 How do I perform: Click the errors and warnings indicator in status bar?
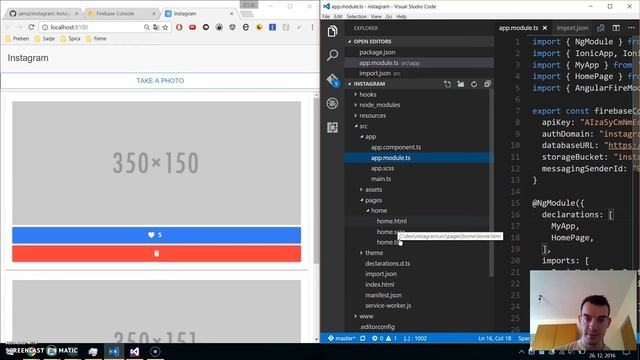[384, 338]
